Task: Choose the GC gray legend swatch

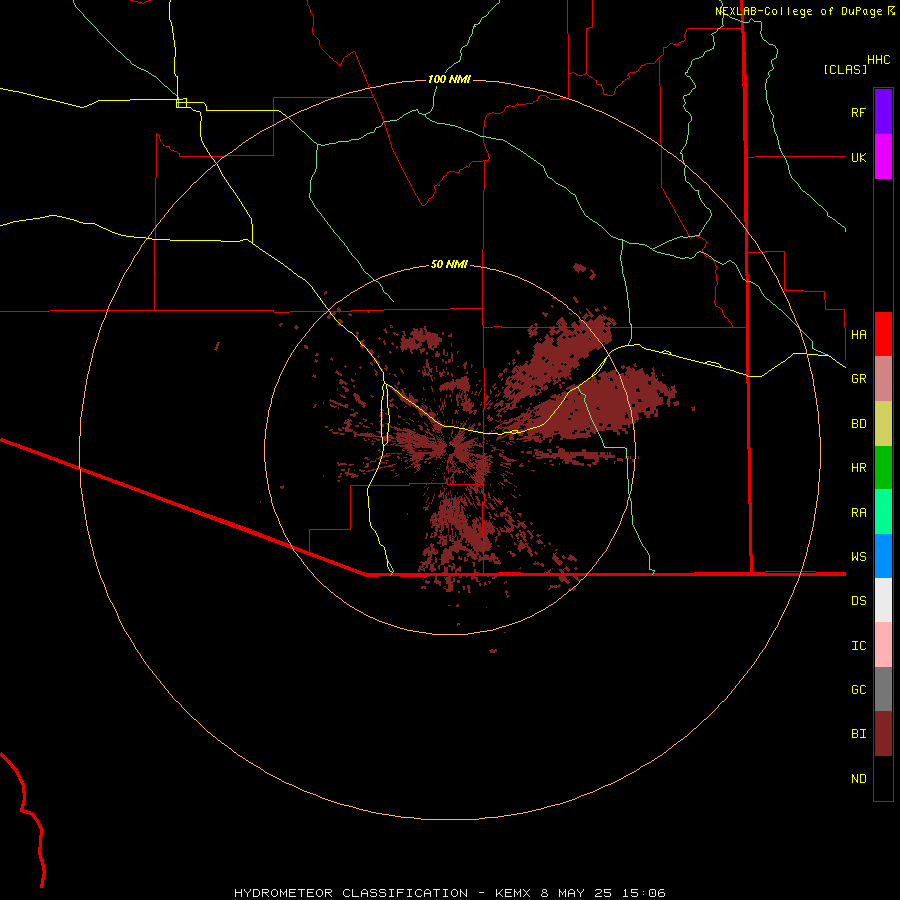Action: tap(883, 689)
